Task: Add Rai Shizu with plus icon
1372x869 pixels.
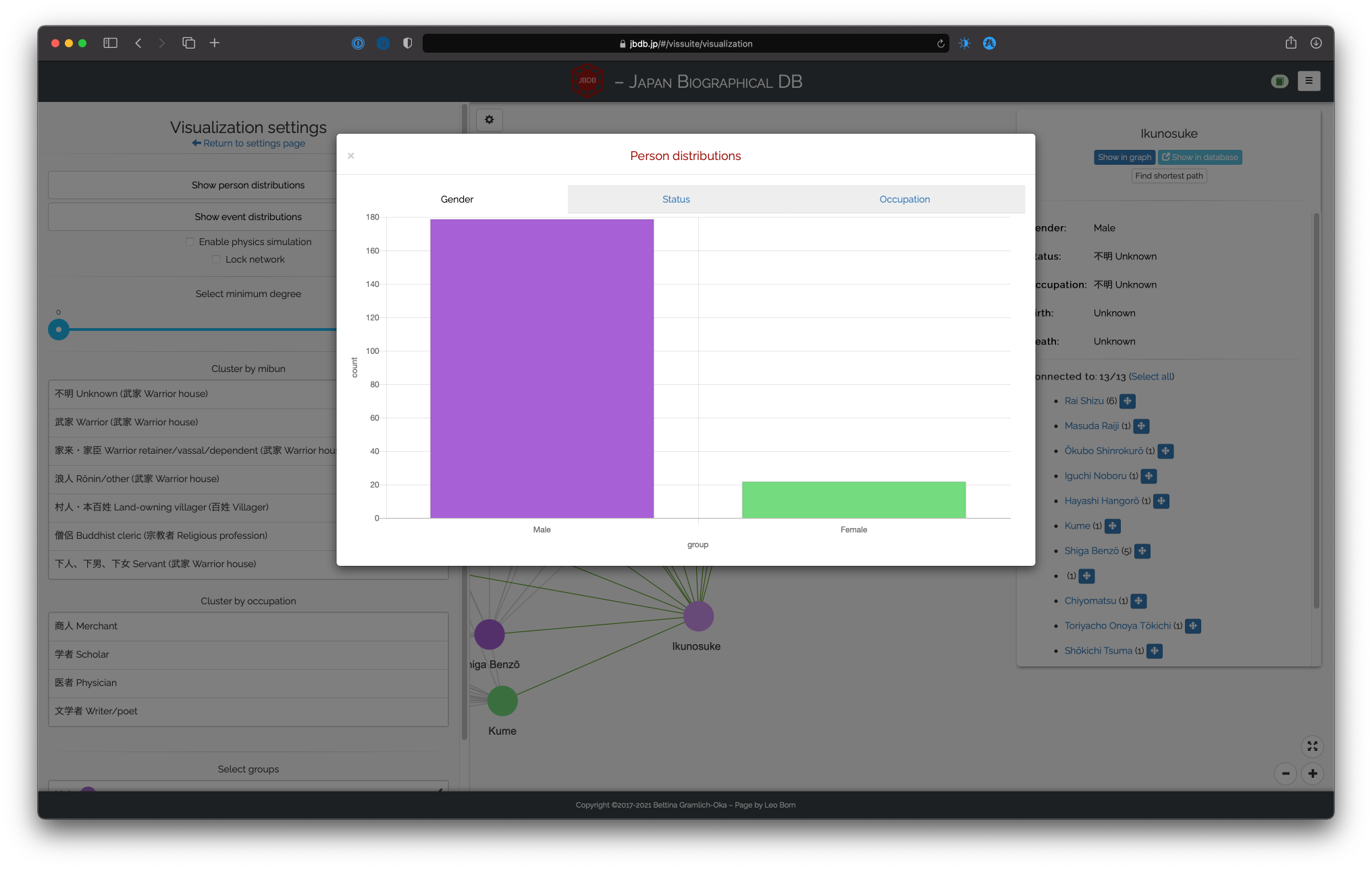Action: pos(1128,401)
